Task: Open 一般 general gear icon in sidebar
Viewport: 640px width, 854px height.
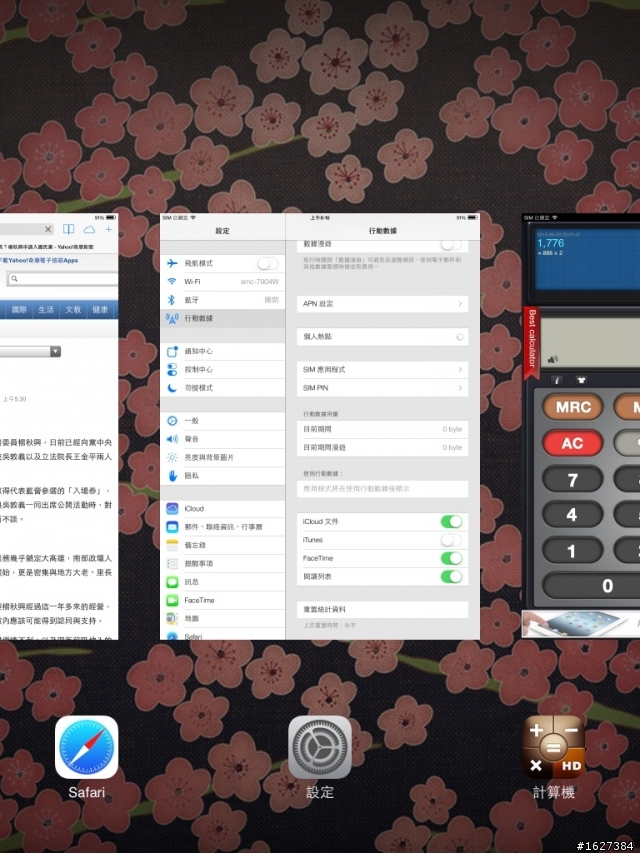Action: click(x=172, y=420)
